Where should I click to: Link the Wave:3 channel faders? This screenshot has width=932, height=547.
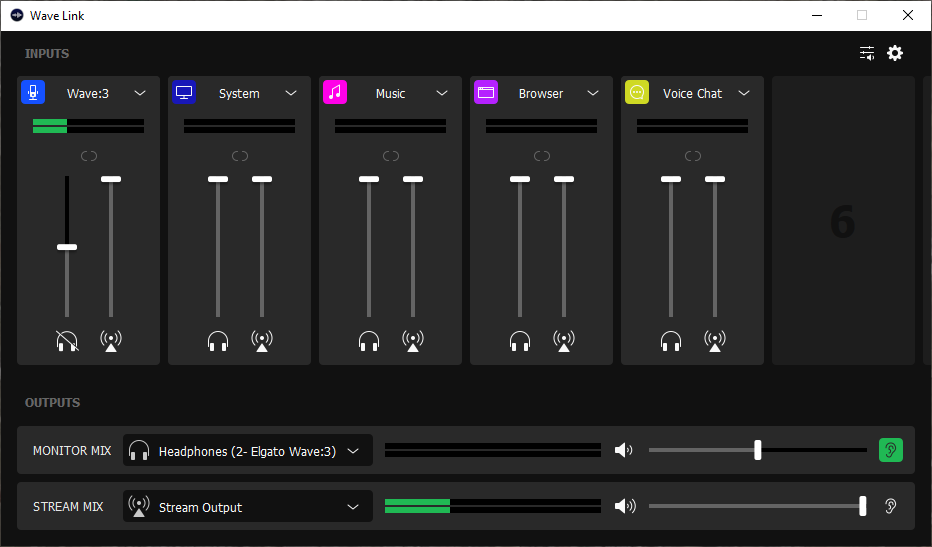click(89, 156)
